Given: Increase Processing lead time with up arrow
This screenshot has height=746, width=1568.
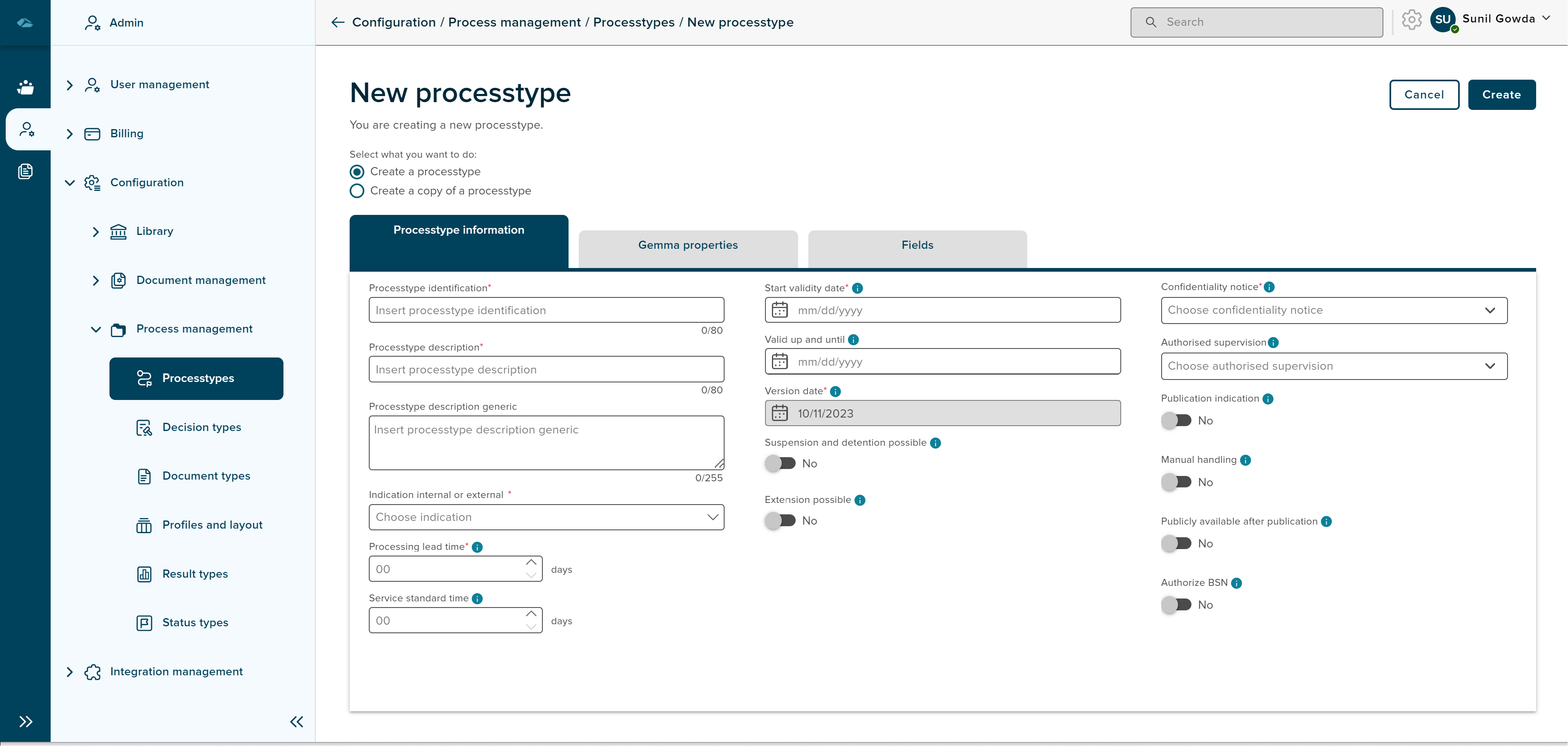Looking at the screenshot, I should point(531,561).
